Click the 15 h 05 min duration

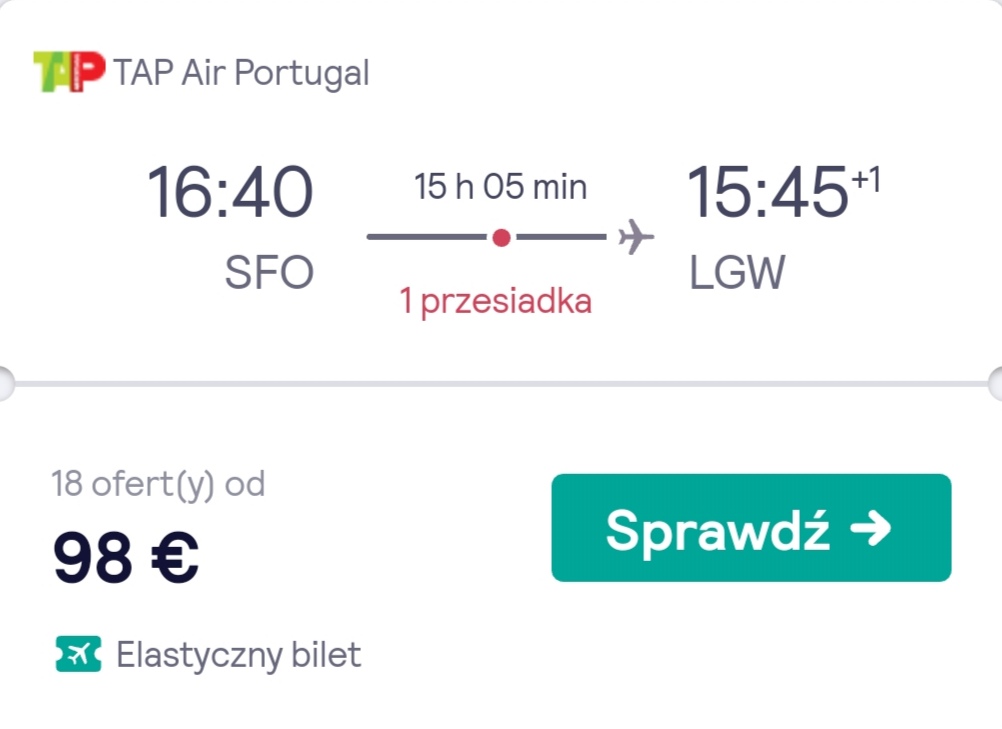point(500,187)
